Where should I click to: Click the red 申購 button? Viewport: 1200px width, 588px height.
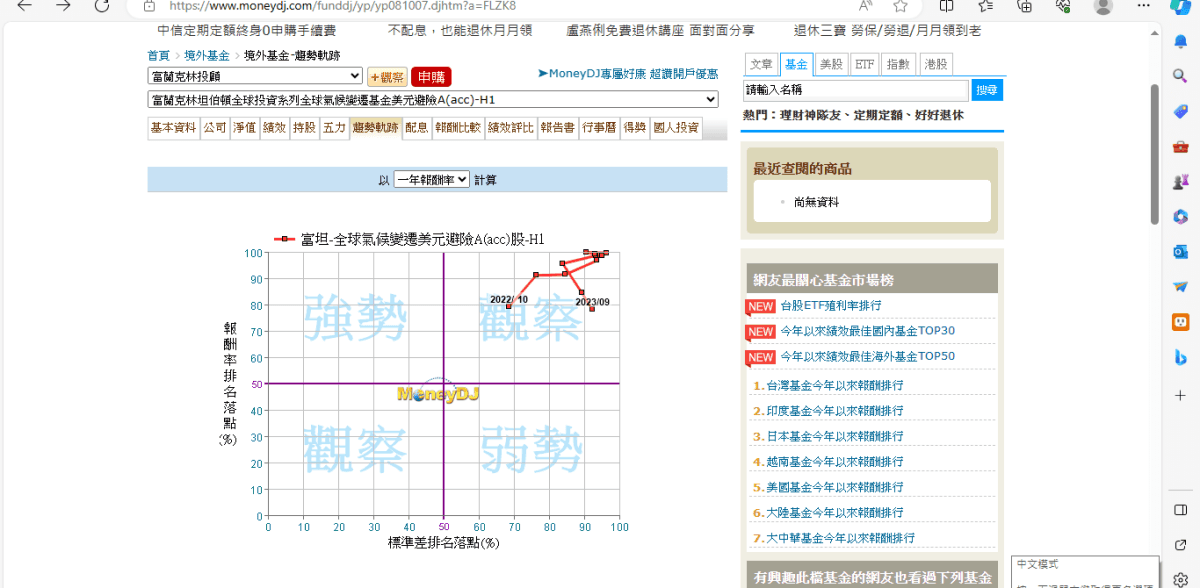click(x=431, y=77)
